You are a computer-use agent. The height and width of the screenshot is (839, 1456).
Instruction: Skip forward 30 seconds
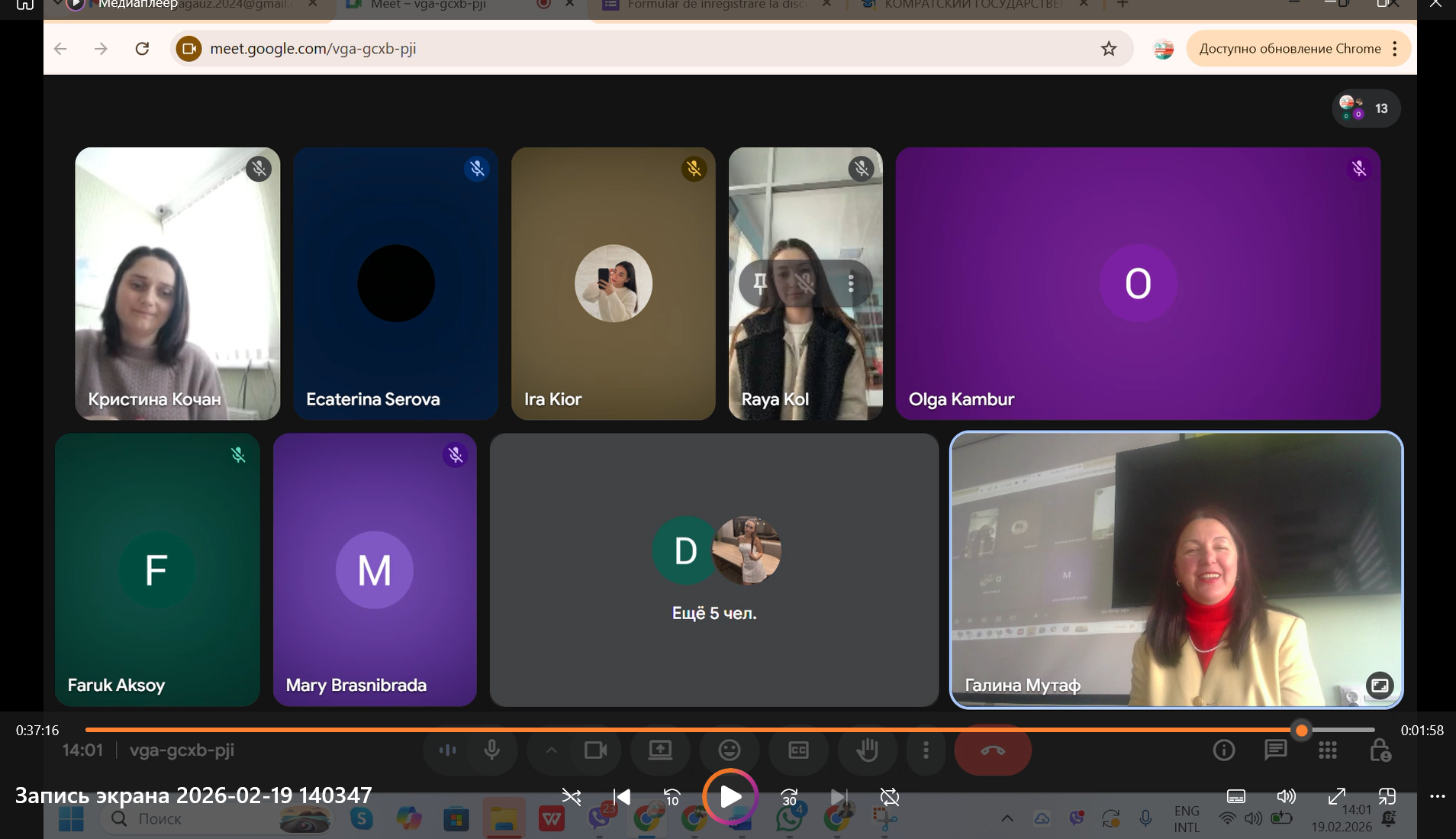coord(789,797)
